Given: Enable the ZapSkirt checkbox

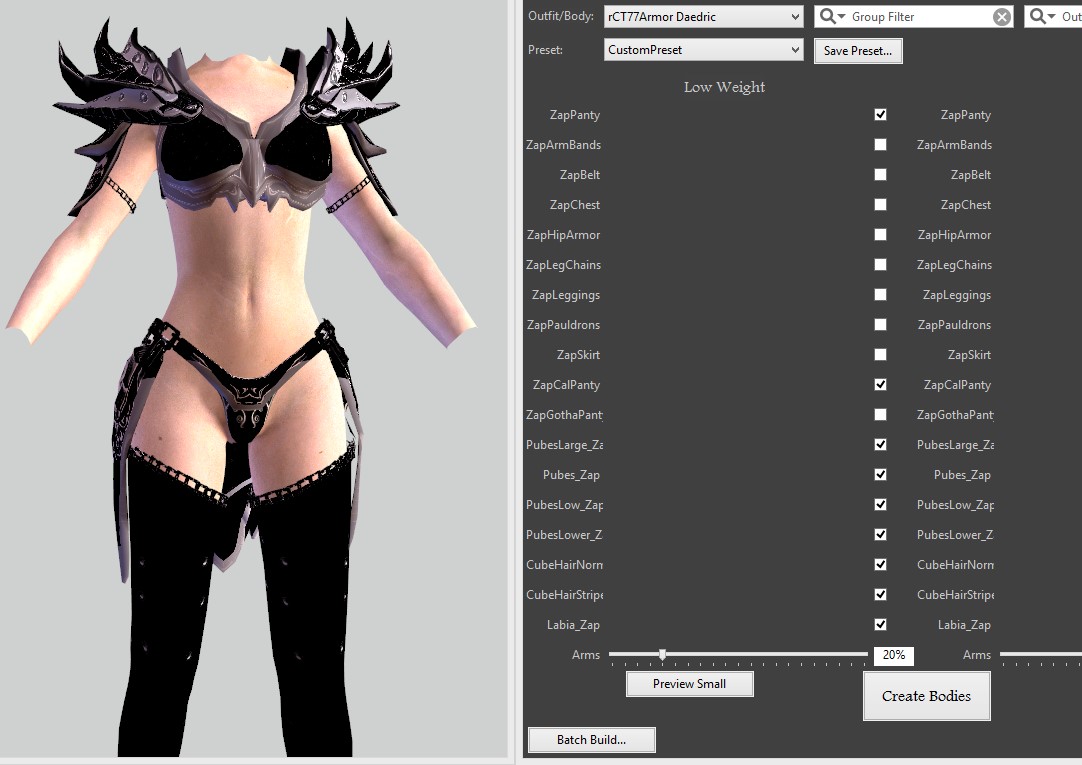Looking at the screenshot, I should pos(881,355).
